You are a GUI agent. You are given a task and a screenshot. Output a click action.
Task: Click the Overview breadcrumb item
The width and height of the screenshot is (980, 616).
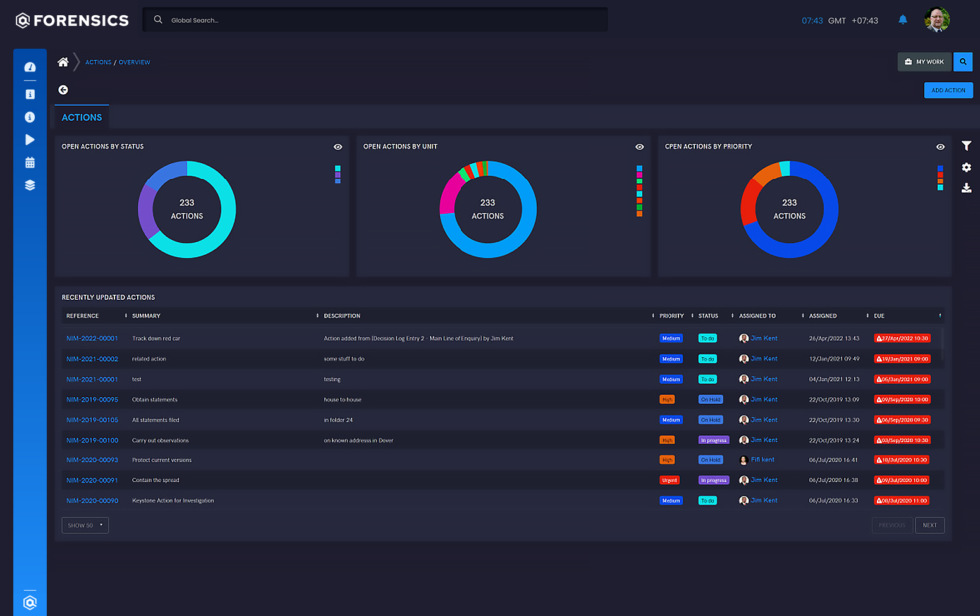[134, 62]
